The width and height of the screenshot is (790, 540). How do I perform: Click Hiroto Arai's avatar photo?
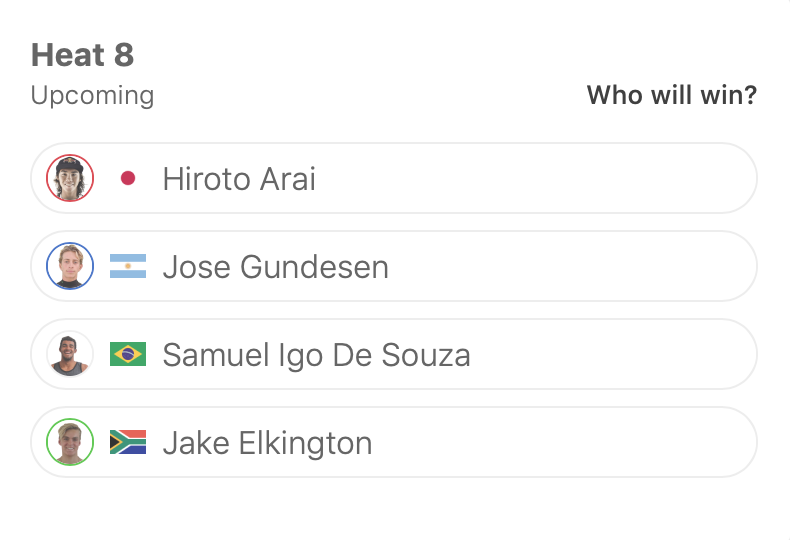(70, 179)
